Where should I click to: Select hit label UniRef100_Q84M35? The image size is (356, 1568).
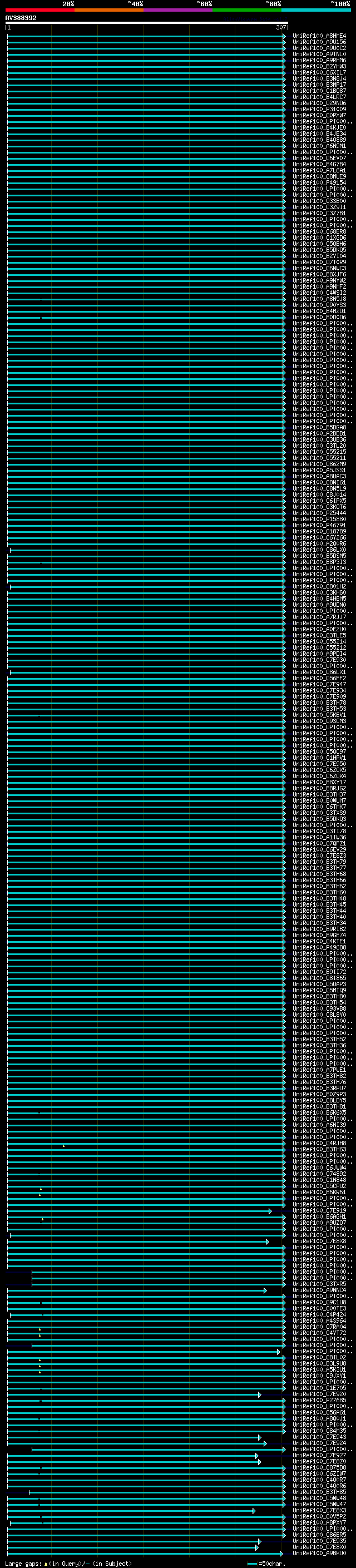tap(319, 1431)
